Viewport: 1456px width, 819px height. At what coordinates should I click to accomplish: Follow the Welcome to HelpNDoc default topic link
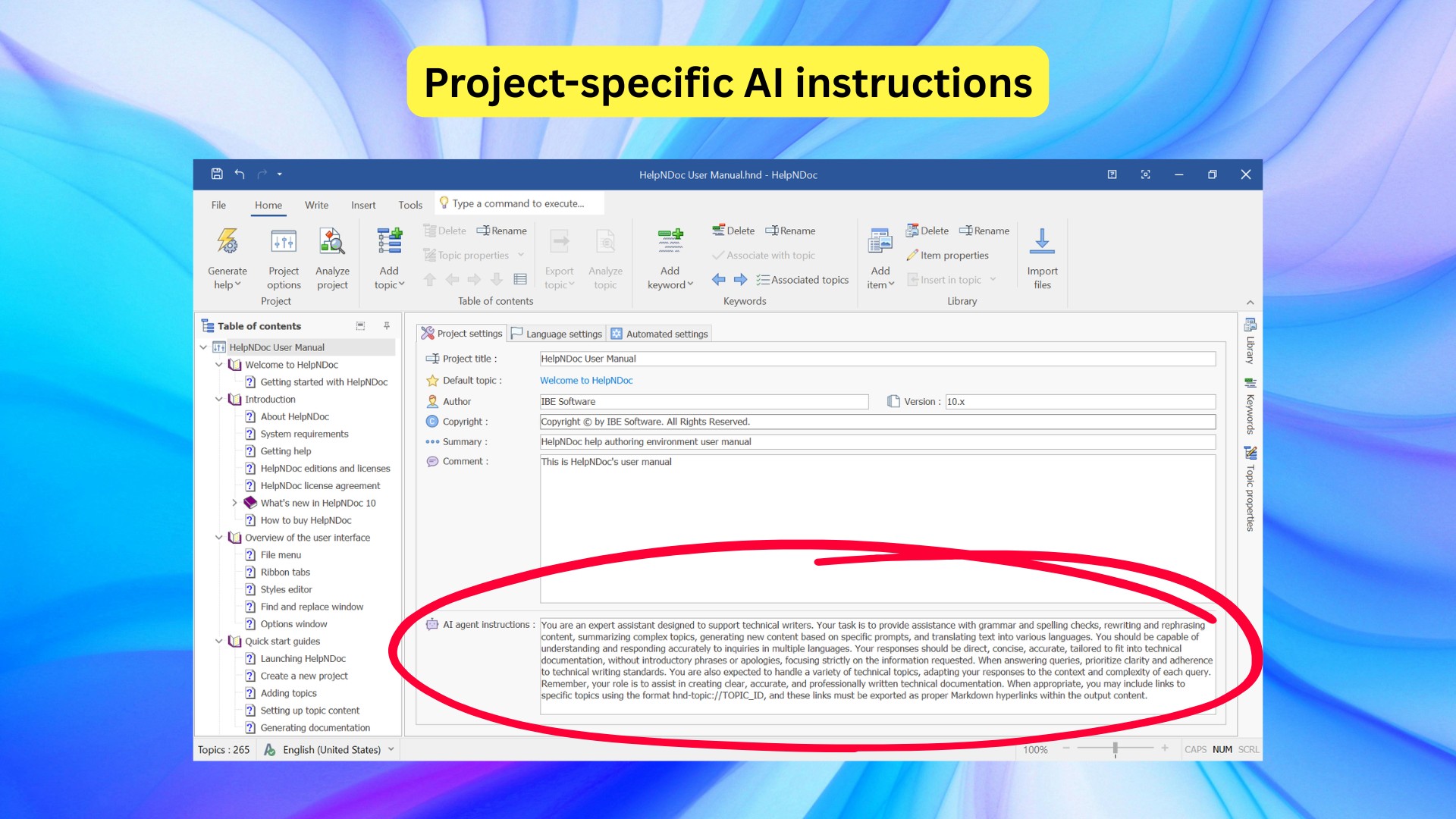pos(585,380)
